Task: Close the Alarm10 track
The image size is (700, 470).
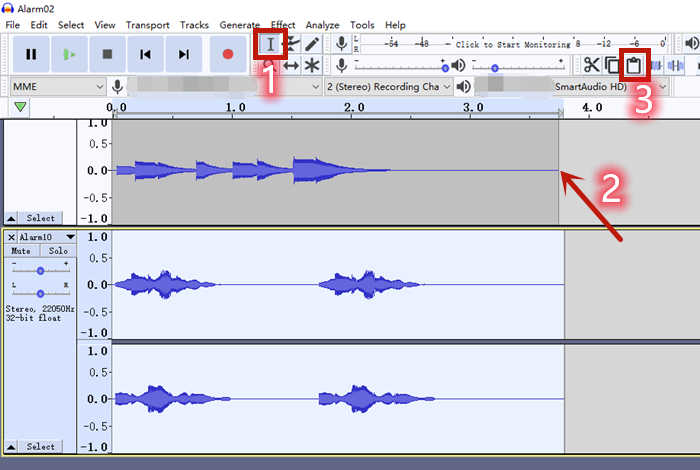Action: (x=12, y=237)
